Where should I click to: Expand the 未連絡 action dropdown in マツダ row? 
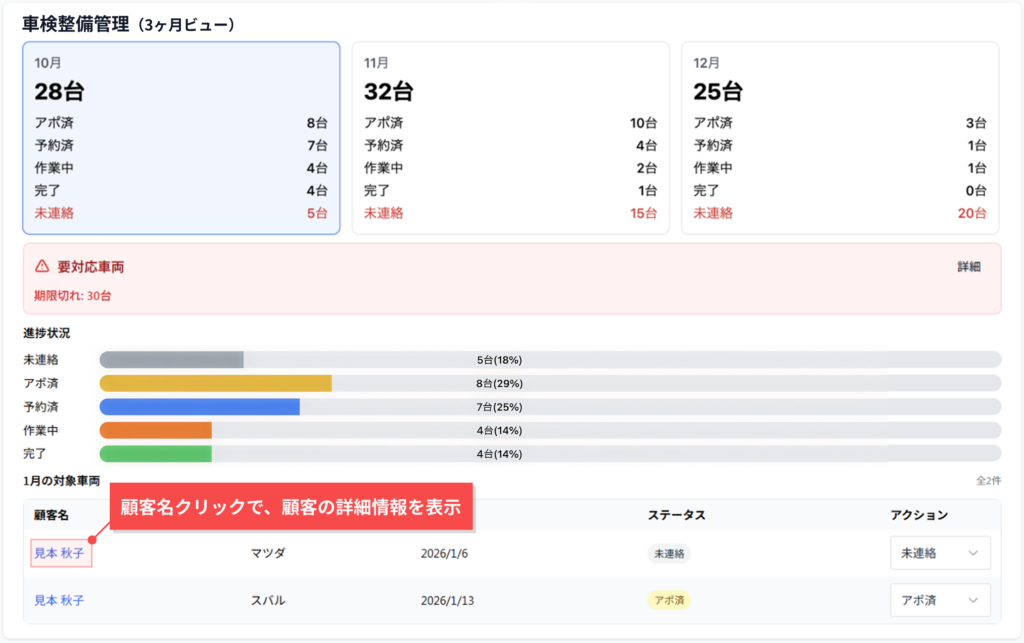tap(940, 553)
